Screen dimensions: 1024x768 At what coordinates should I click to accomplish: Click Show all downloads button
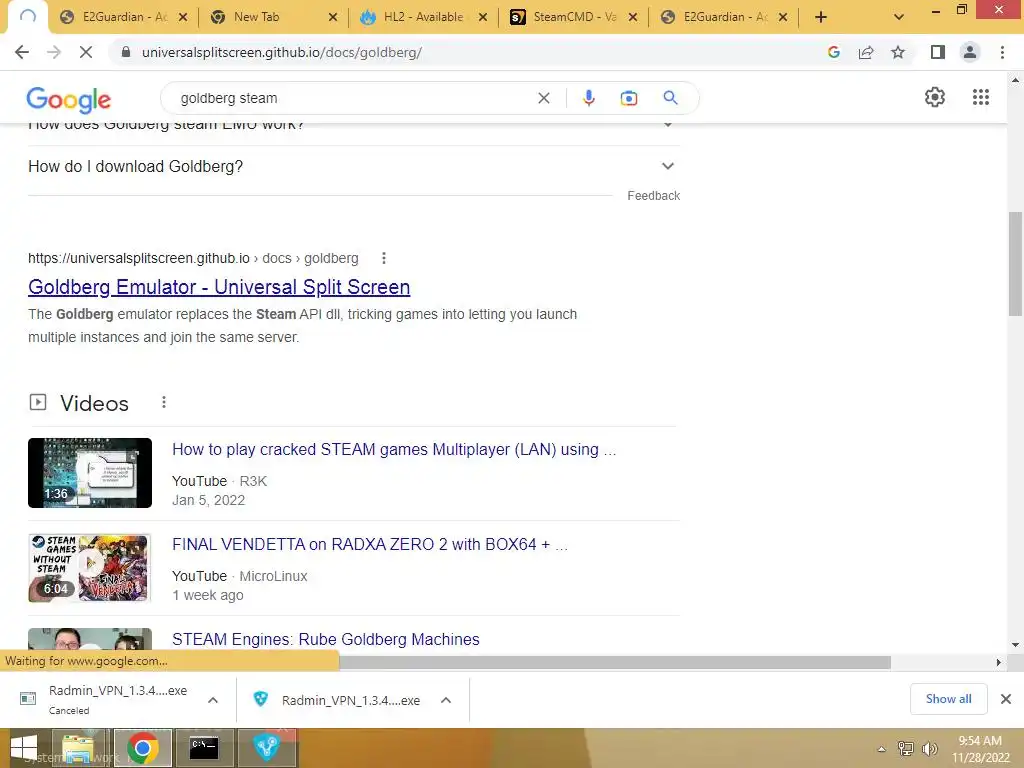[x=948, y=699]
